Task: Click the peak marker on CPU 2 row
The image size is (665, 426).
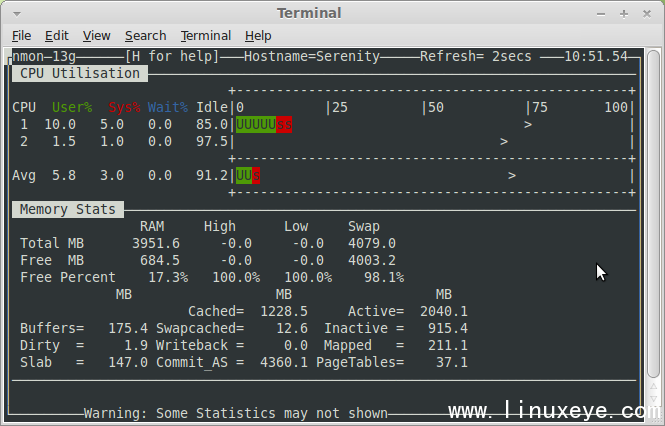Action: point(504,142)
